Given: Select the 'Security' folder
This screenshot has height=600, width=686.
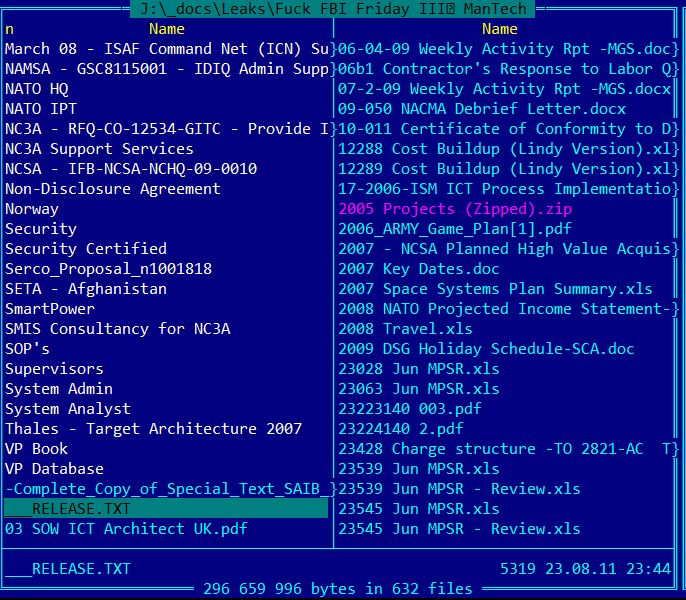Looking at the screenshot, I should [x=41, y=229].
